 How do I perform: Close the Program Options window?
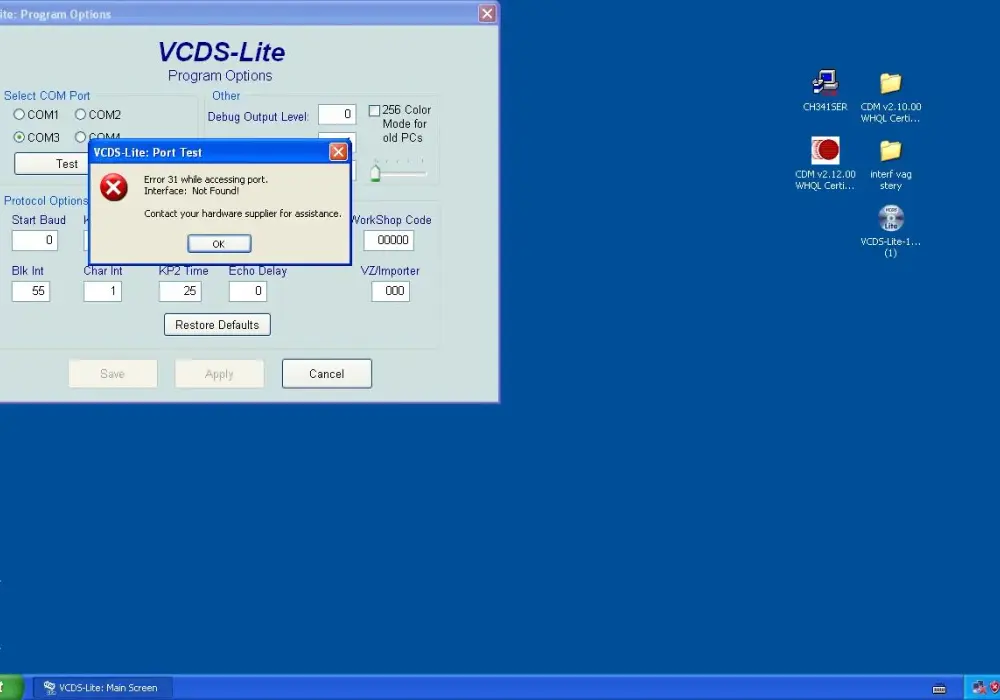pos(487,14)
